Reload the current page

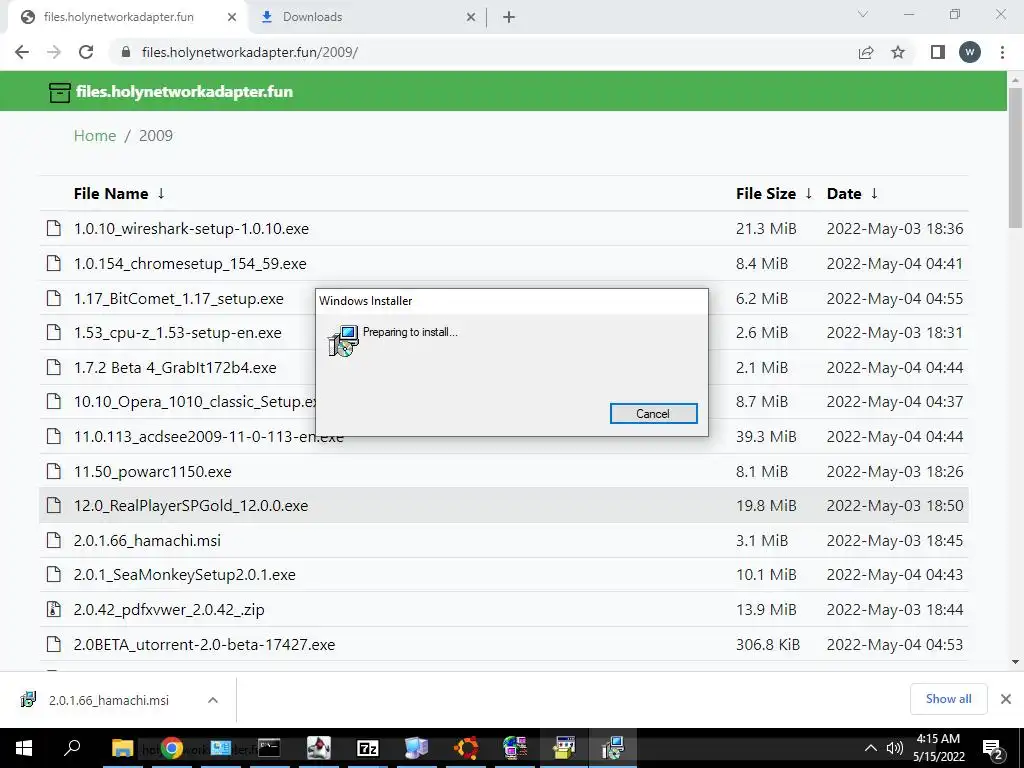tap(86, 52)
